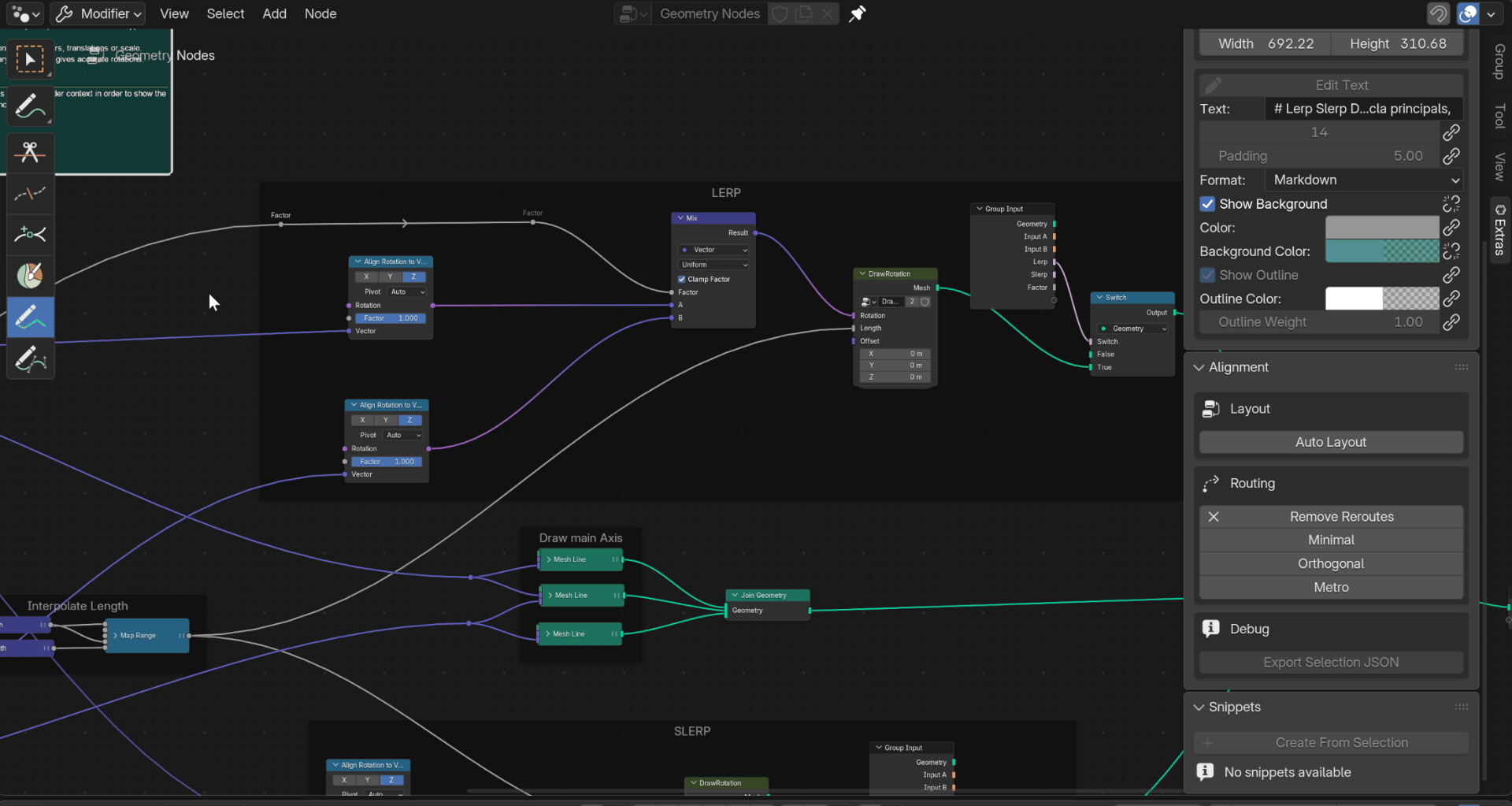Click the duplicate node group icon
The image size is (1512, 806).
pyautogui.click(x=803, y=14)
